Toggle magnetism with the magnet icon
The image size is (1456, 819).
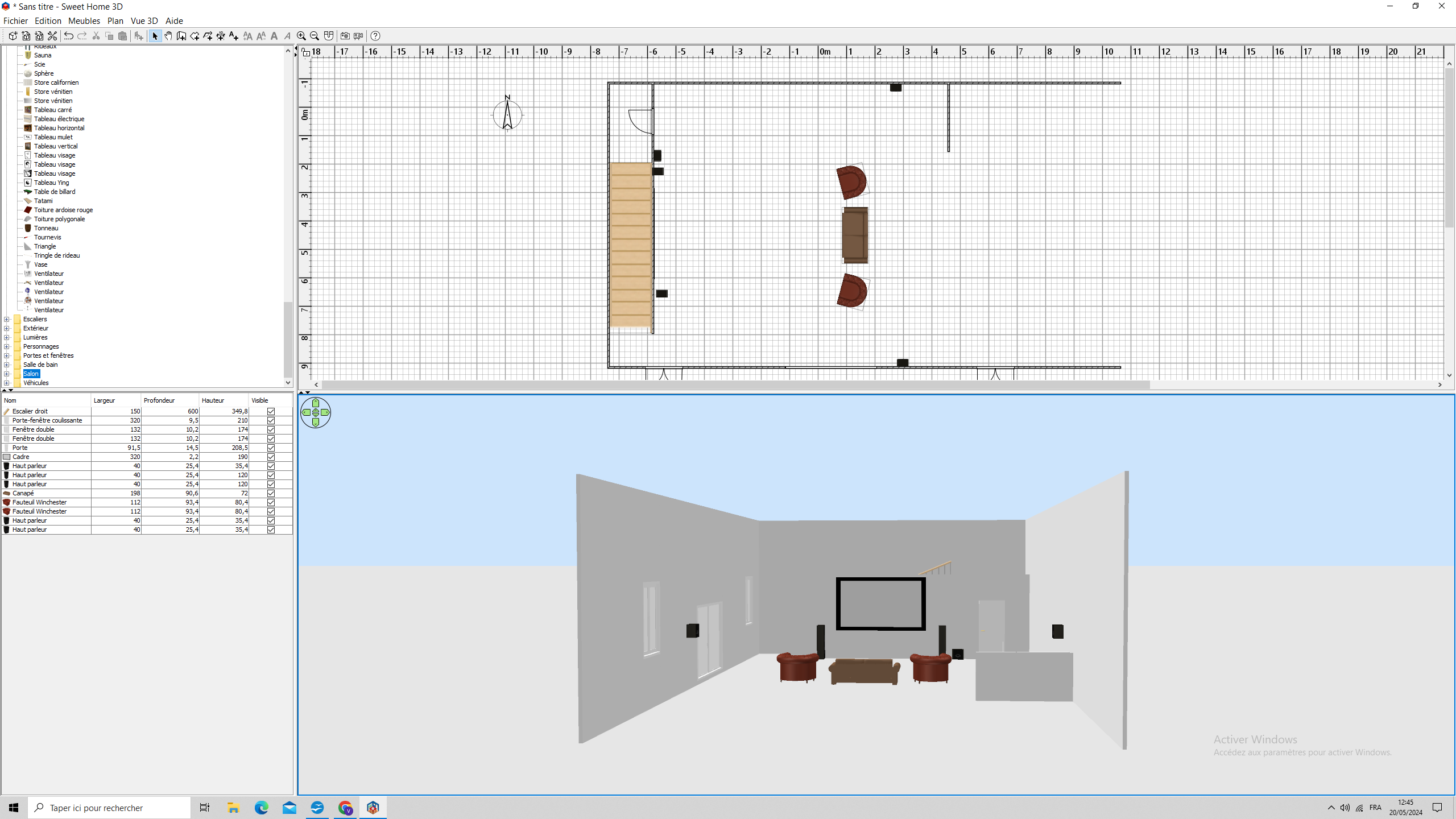pos(329,36)
